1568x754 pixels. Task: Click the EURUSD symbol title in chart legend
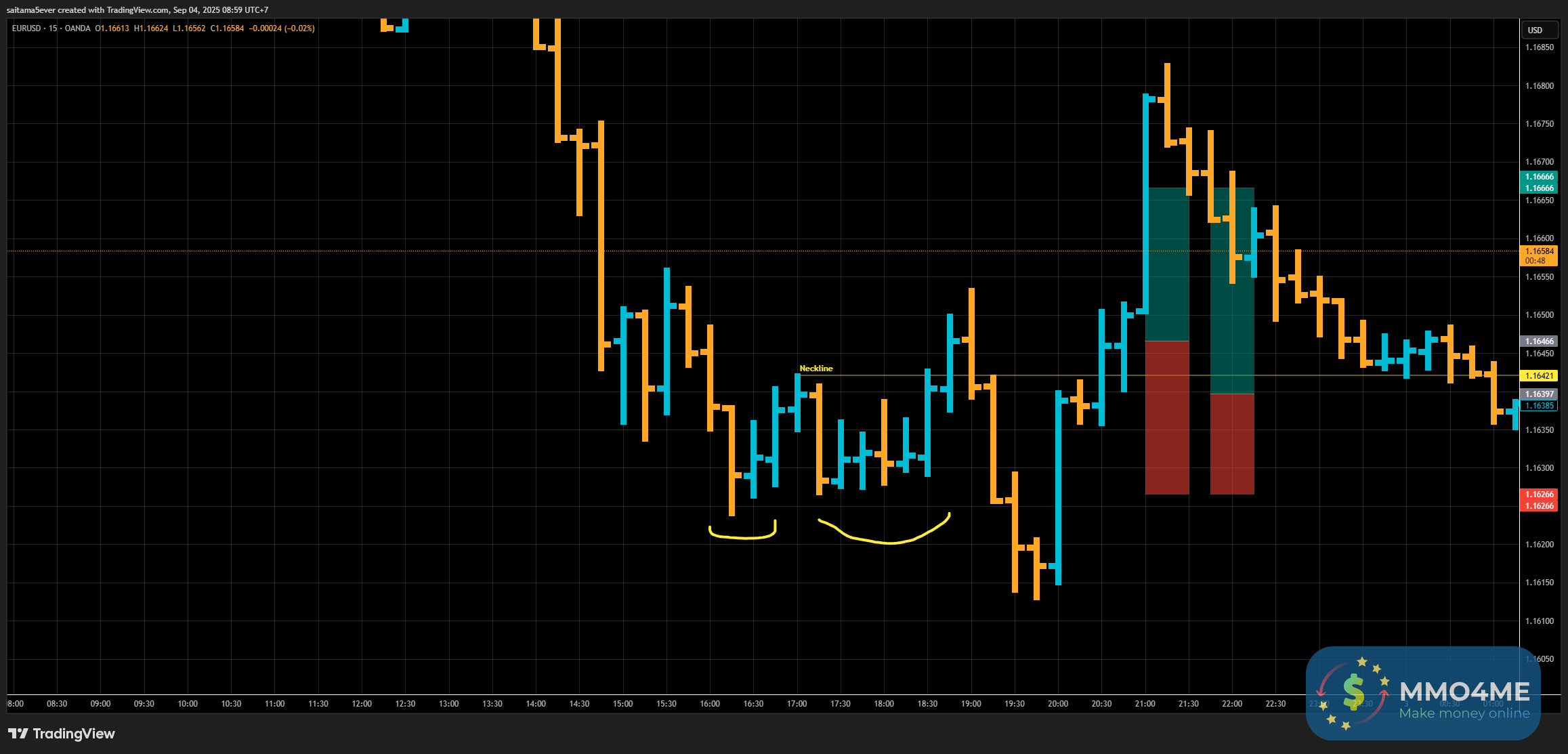pyautogui.click(x=27, y=28)
